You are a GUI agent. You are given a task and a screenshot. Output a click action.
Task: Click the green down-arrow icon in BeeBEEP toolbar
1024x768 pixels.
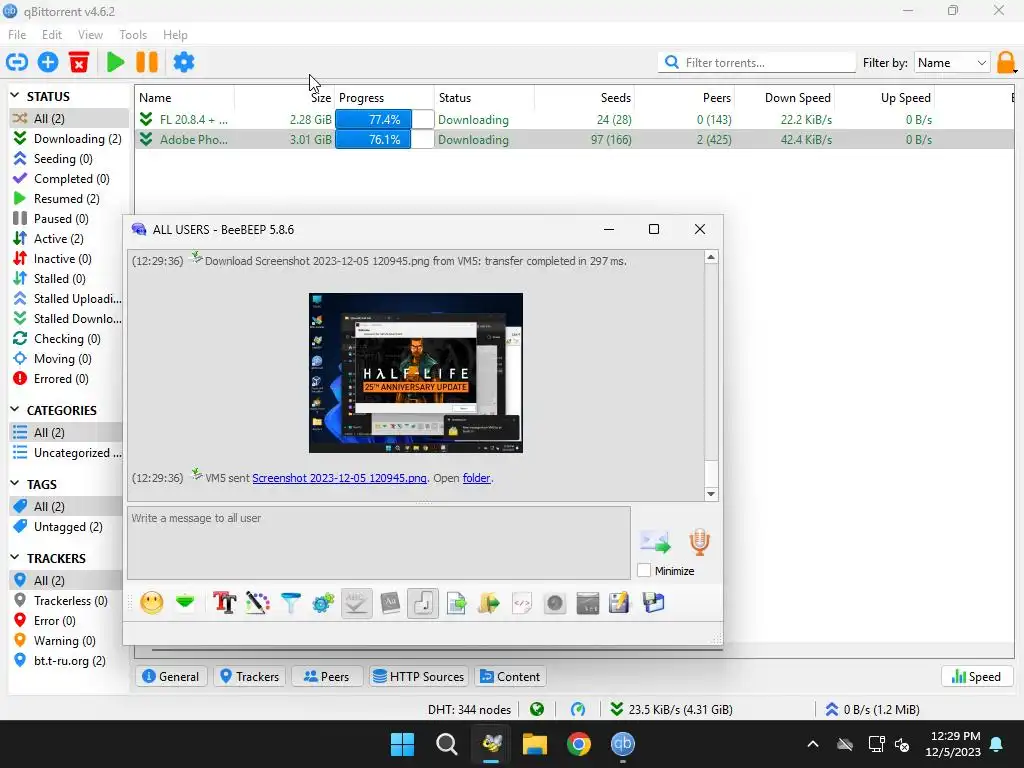[185, 602]
